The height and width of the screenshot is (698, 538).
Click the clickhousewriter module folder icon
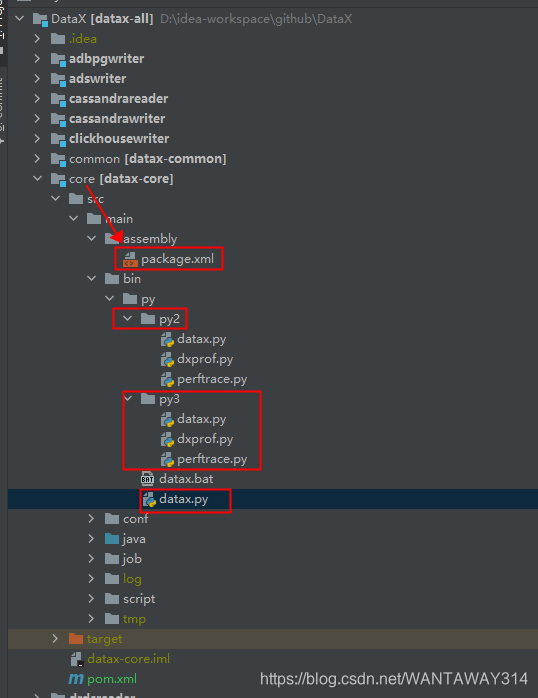58,139
